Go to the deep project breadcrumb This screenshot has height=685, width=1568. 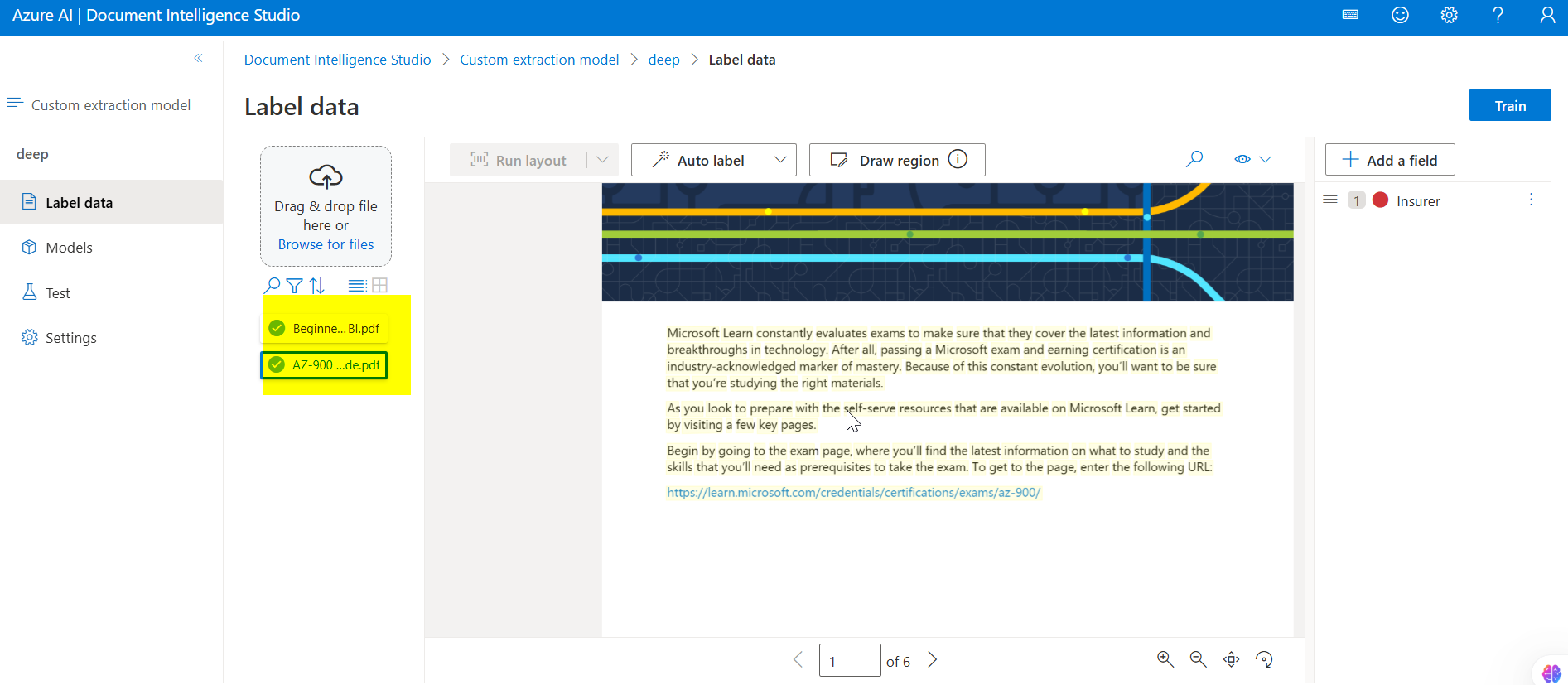663,60
